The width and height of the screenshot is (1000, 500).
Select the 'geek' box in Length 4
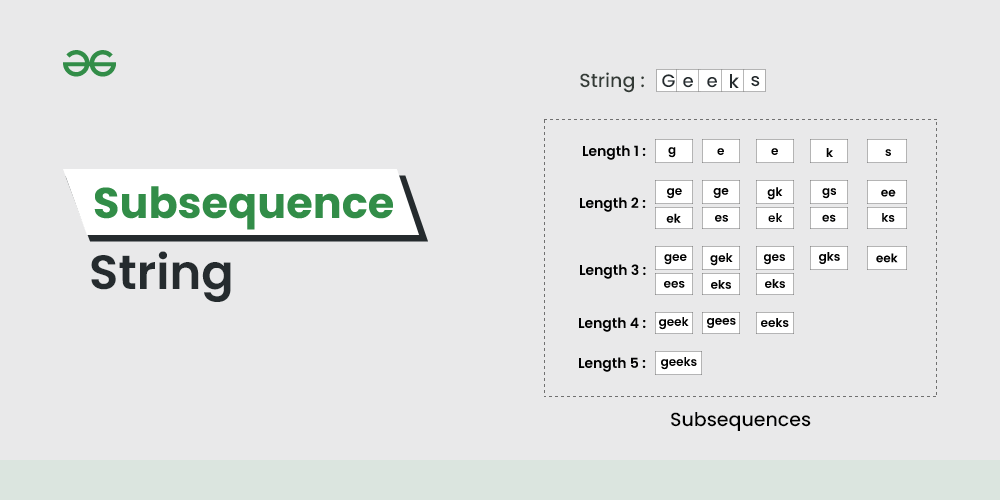(x=674, y=322)
